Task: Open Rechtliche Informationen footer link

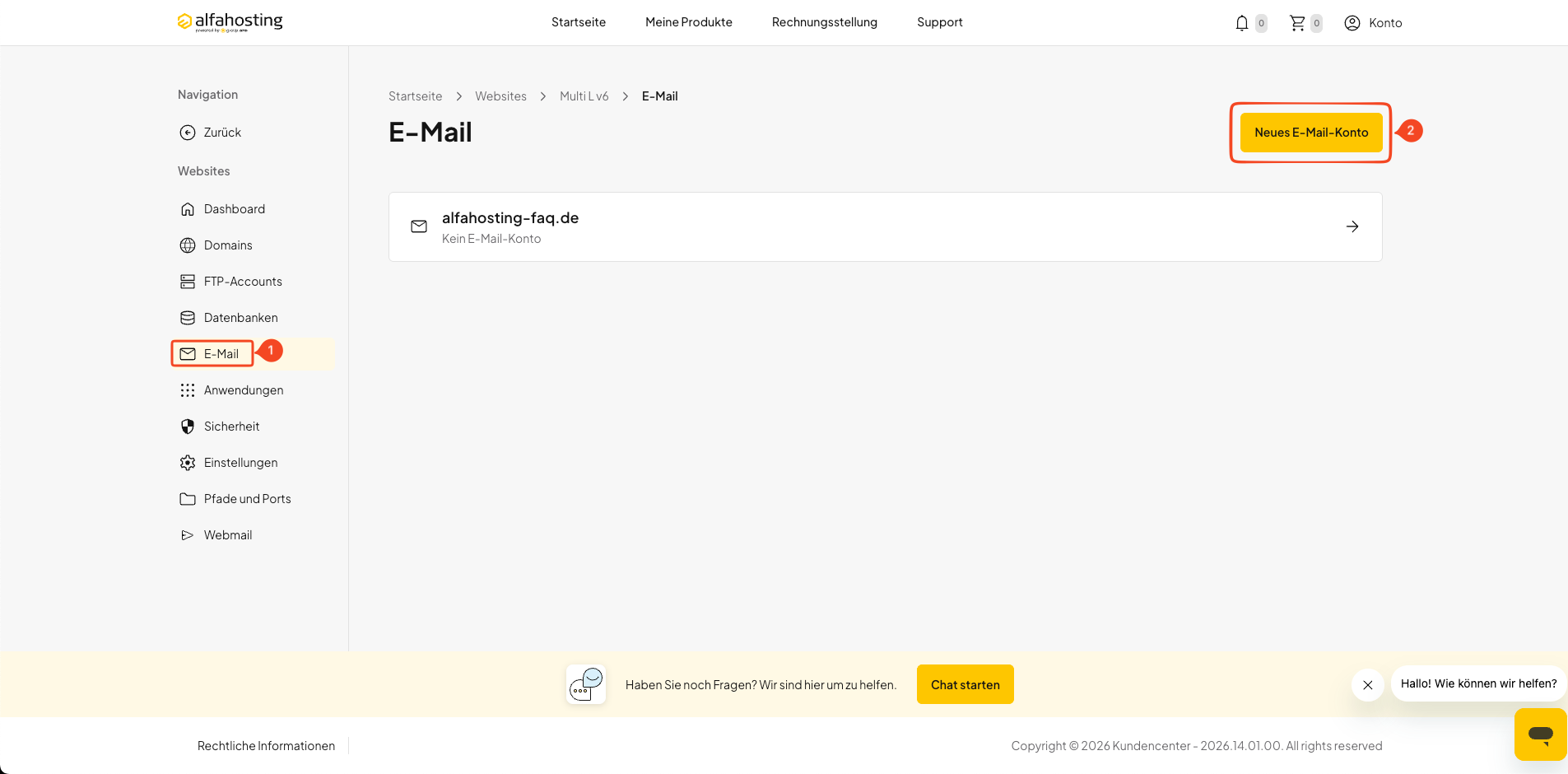Action: click(266, 746)
